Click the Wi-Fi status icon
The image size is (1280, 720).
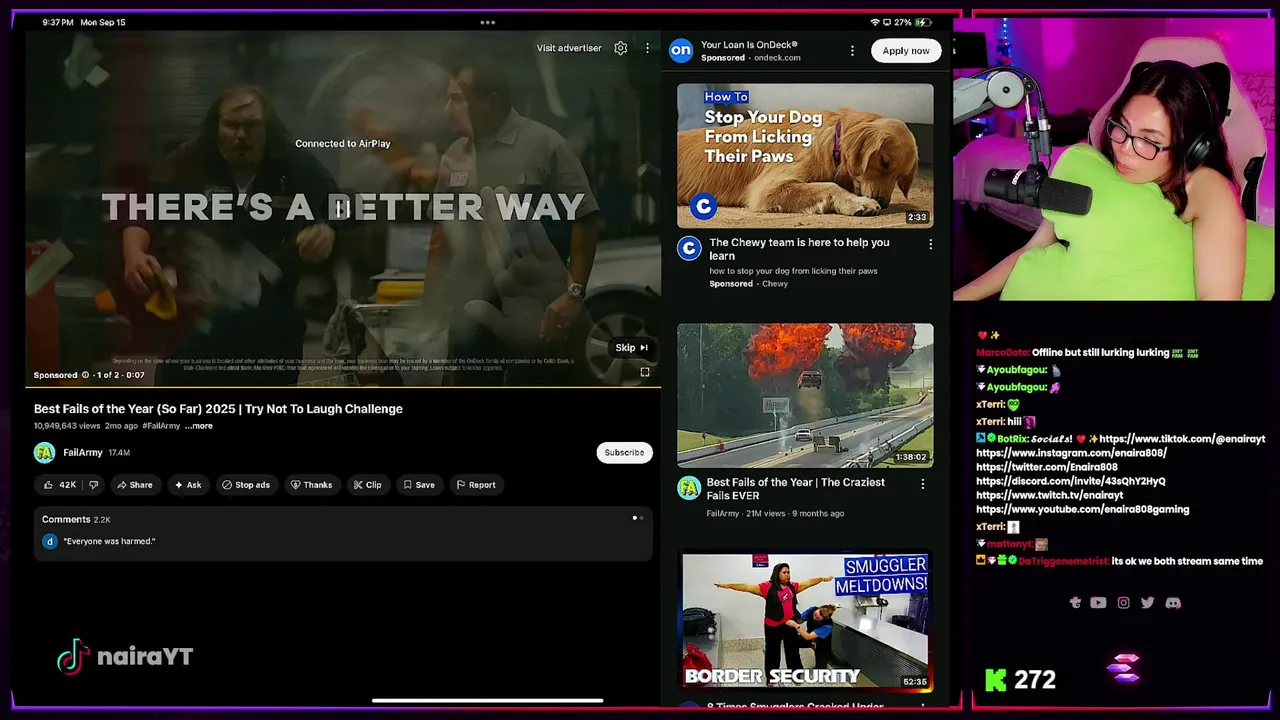pyautogui.click(x=875, y=22)
